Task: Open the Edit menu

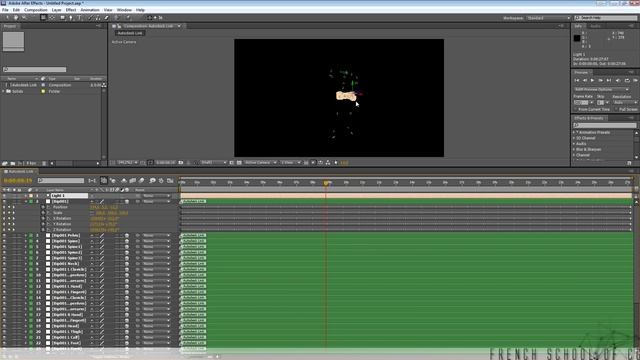Action: 16,10
